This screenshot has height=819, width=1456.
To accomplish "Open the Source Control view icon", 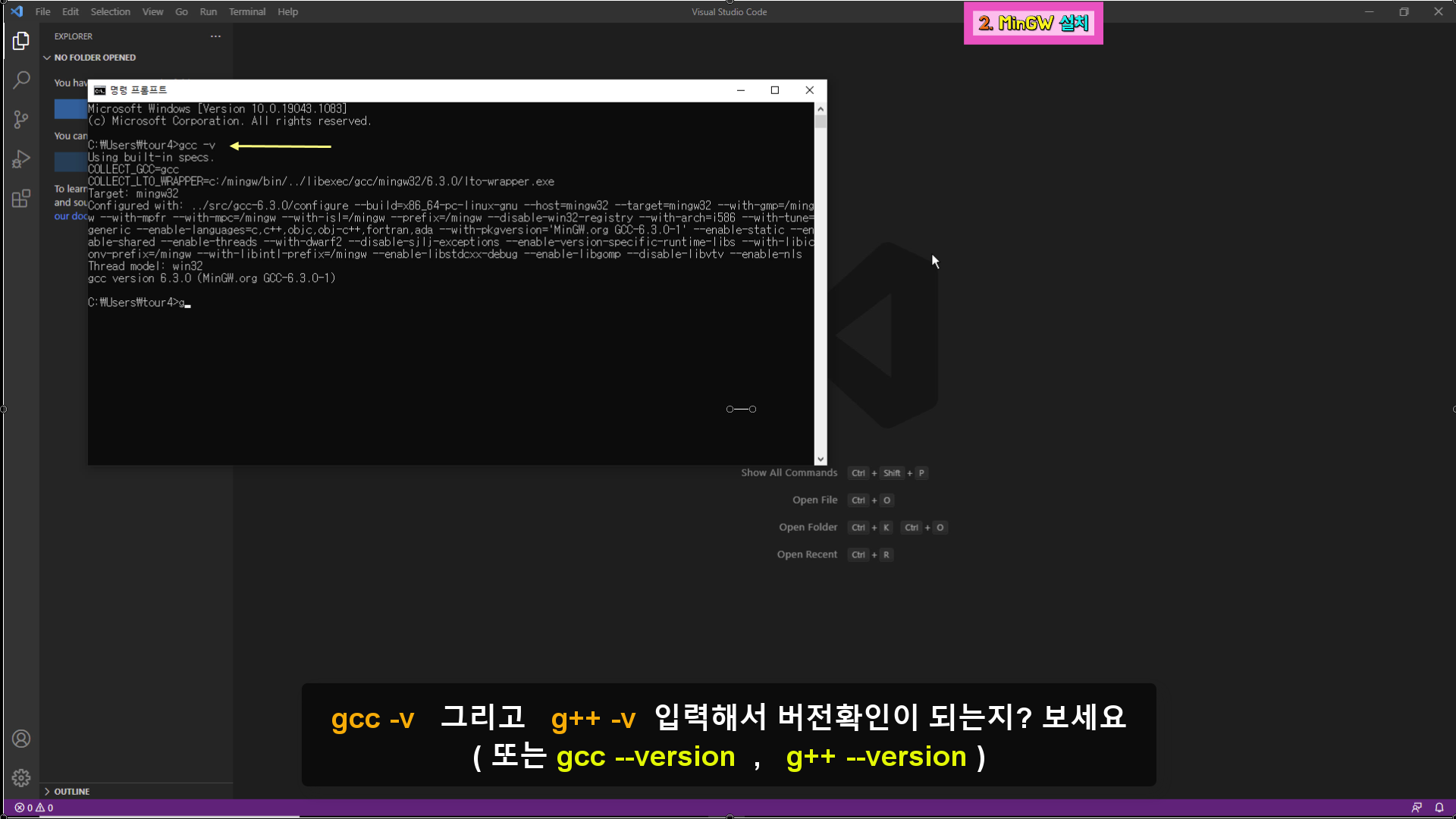I will (21, 119).
